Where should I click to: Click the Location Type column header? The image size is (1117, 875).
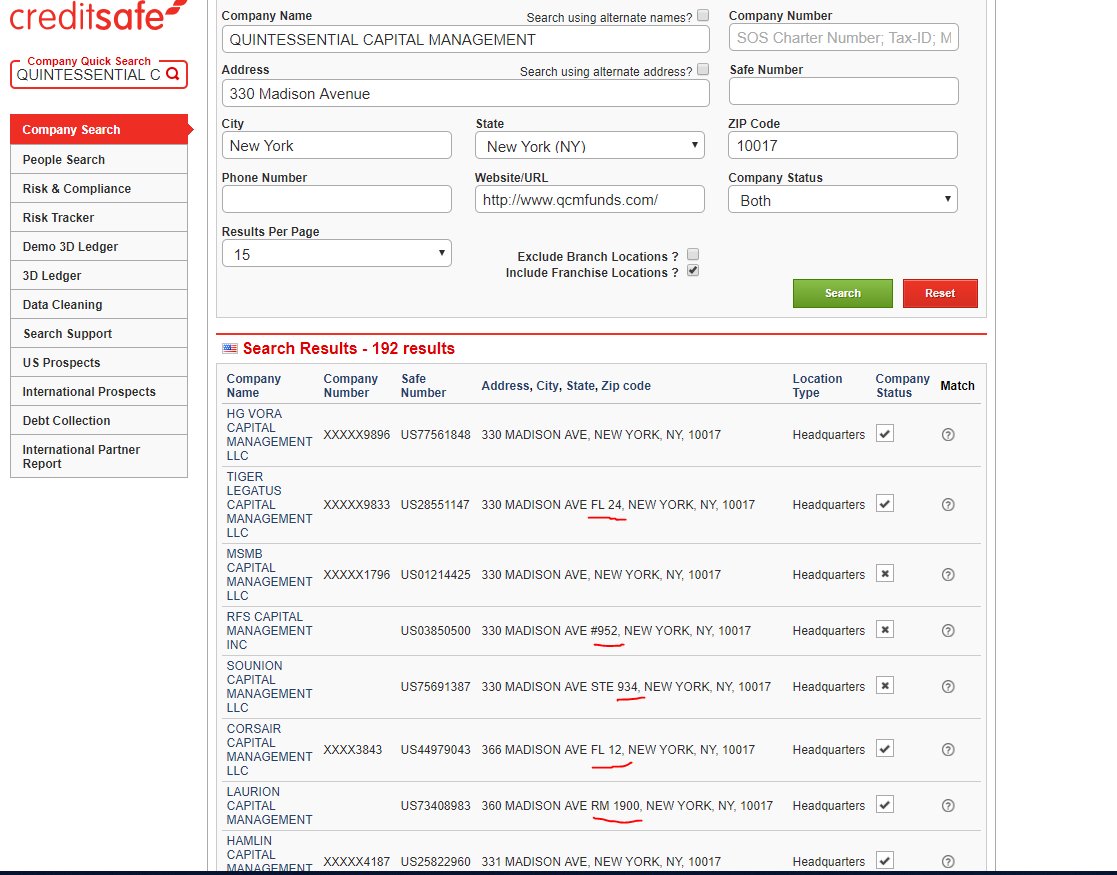(x=817, y=385)
